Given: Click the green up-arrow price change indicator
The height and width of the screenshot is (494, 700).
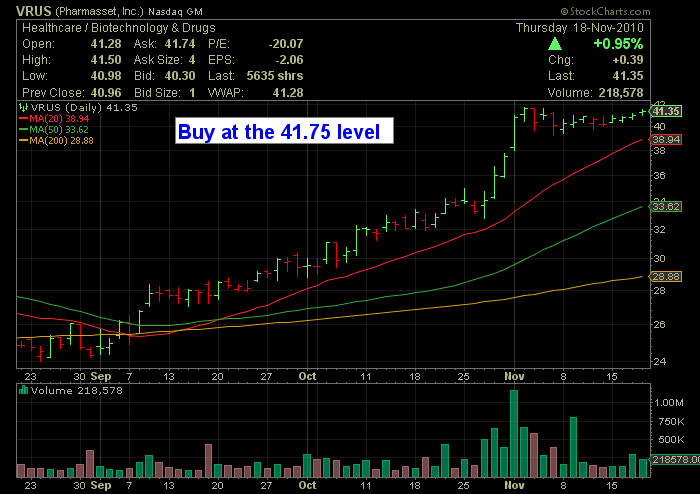Looking at the screenshot, I should (553, 45).
